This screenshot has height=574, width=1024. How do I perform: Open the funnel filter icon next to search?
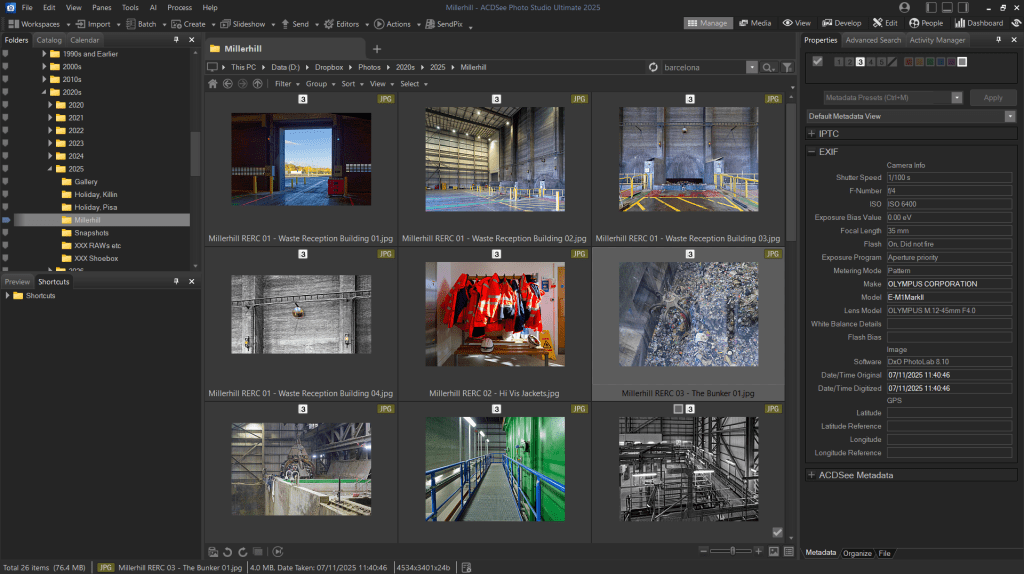coord(787,67)
